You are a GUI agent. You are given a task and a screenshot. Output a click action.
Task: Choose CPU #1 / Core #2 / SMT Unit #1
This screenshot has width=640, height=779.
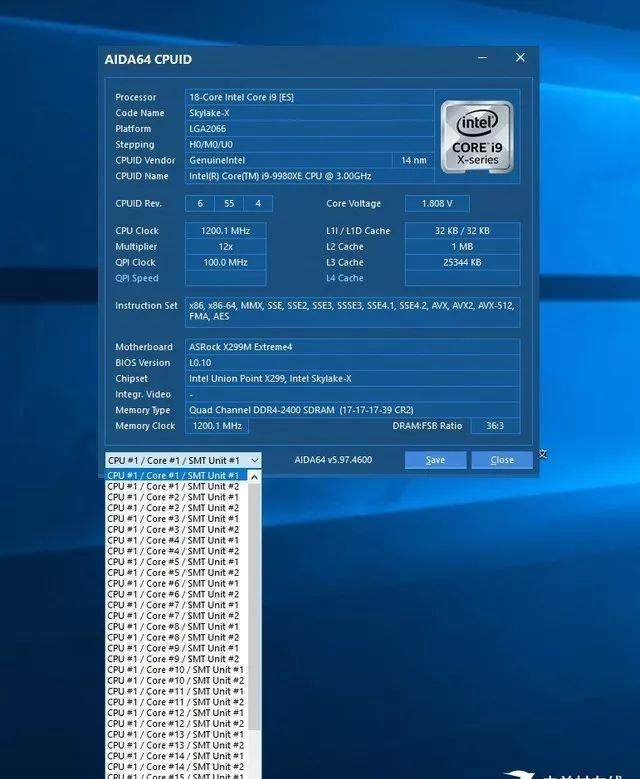pos(173,497)
